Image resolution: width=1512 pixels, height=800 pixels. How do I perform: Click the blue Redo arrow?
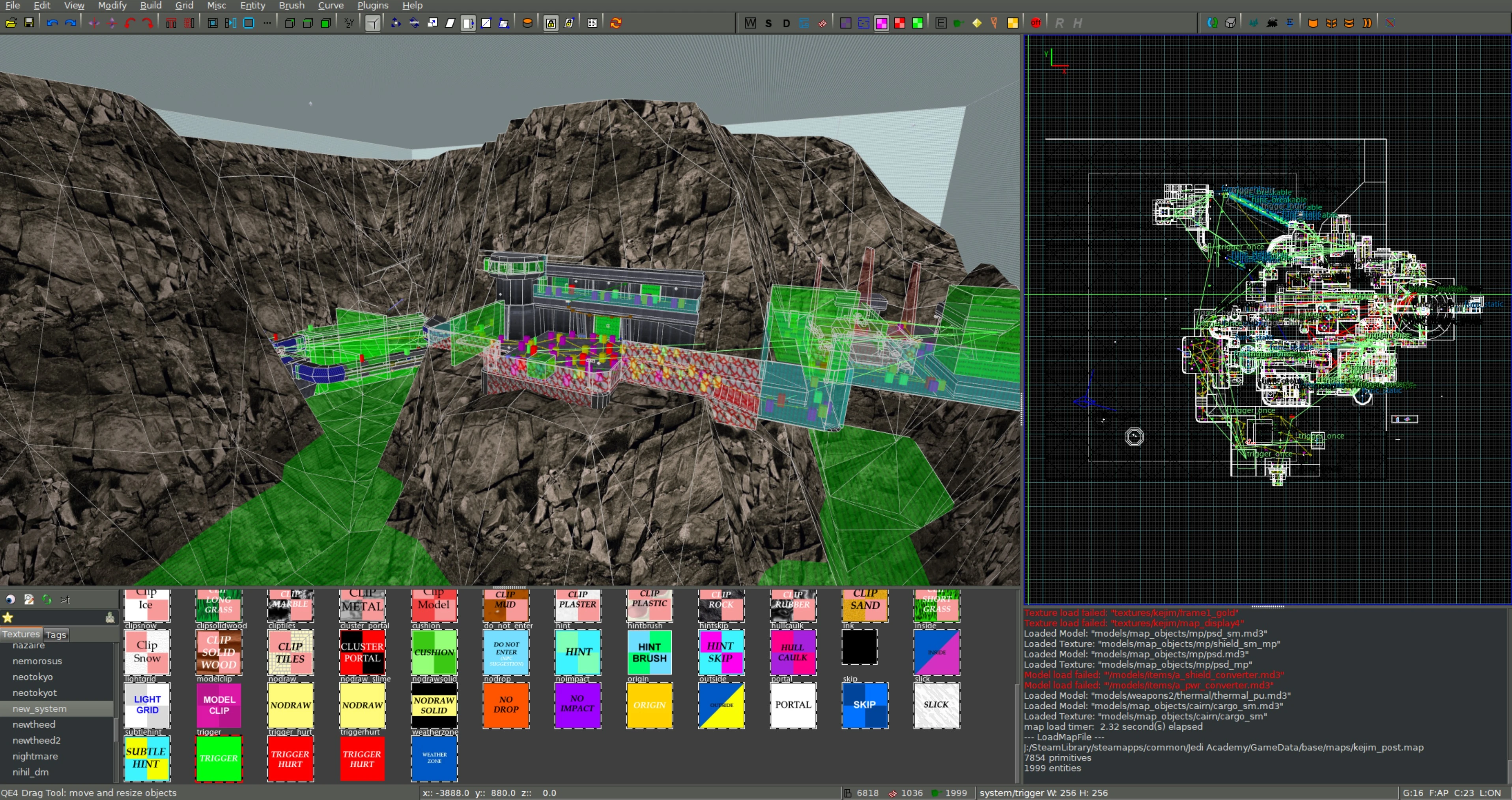[x=71, y=23]
